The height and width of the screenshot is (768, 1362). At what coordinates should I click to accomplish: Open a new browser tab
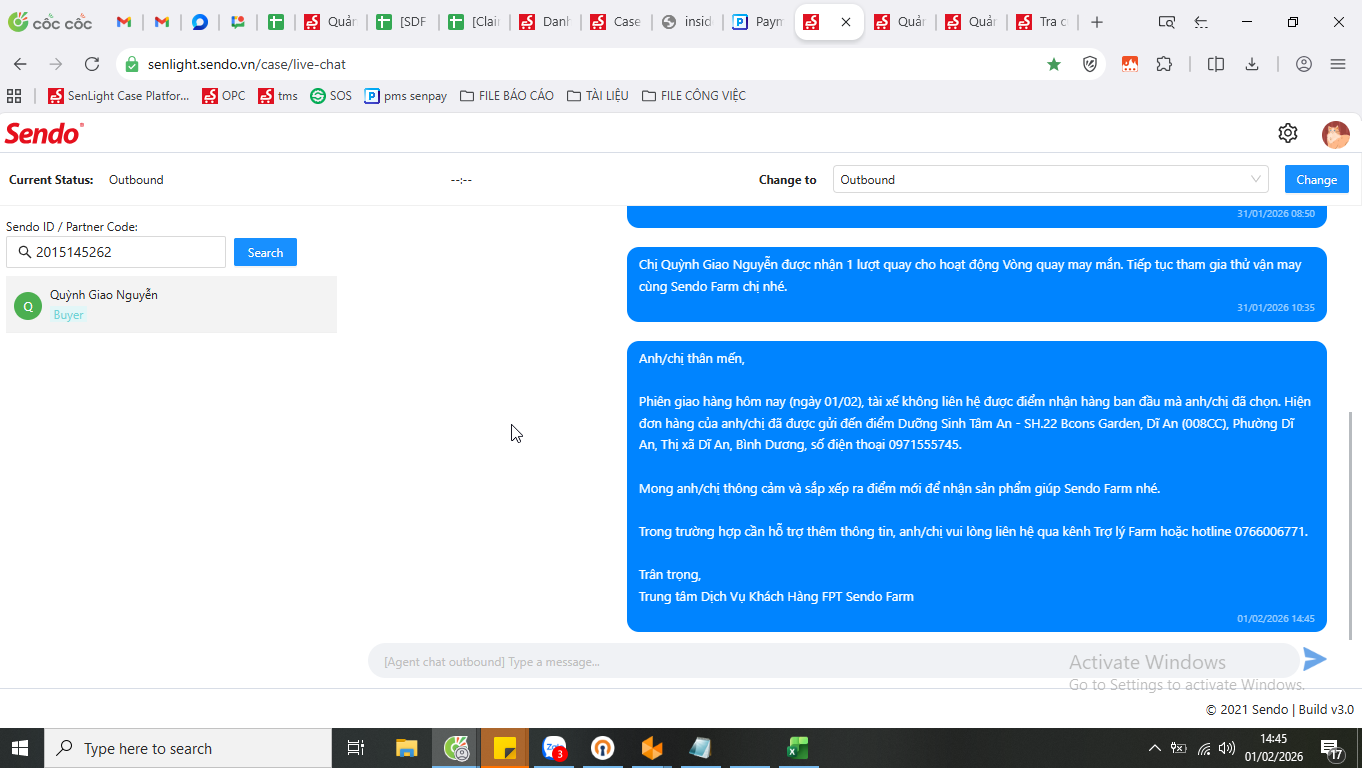click(1097, 22)
